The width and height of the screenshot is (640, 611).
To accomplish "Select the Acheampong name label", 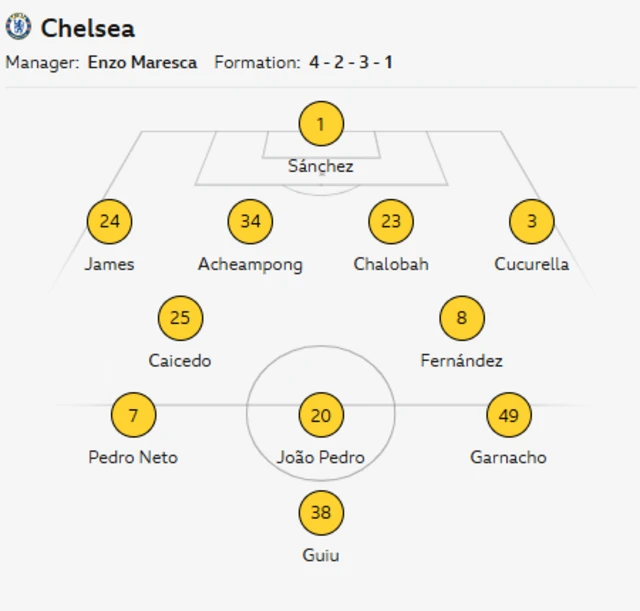I will pyautogui.click(x=250, y=264).
